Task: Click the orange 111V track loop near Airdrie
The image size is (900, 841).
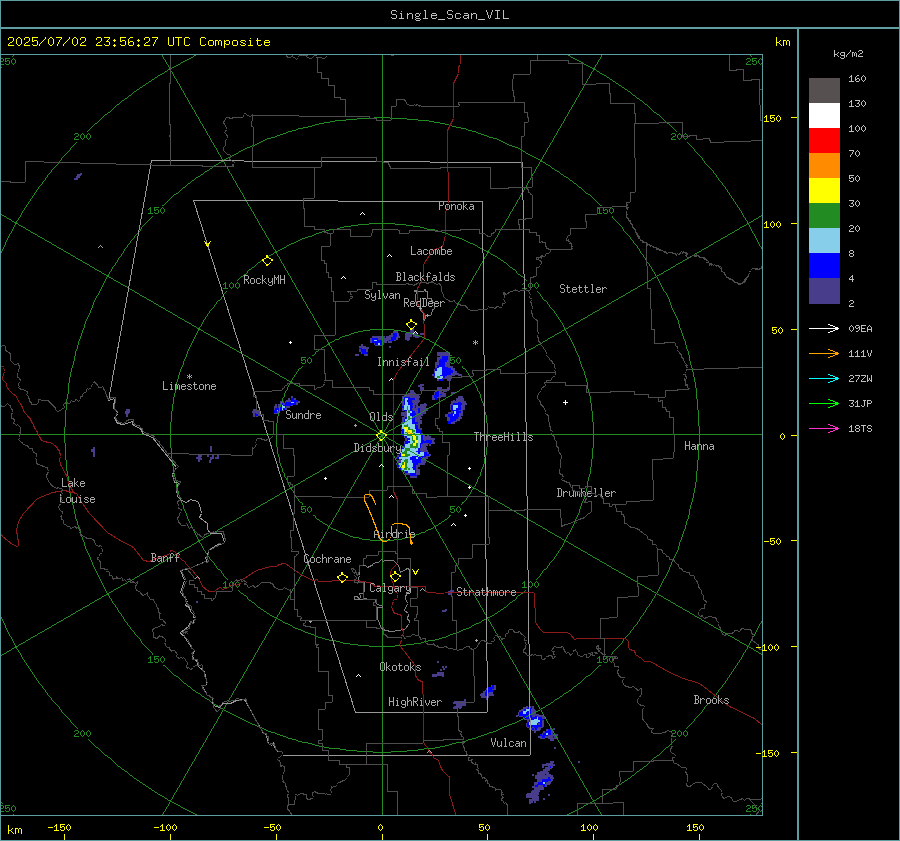Action: 387,520
